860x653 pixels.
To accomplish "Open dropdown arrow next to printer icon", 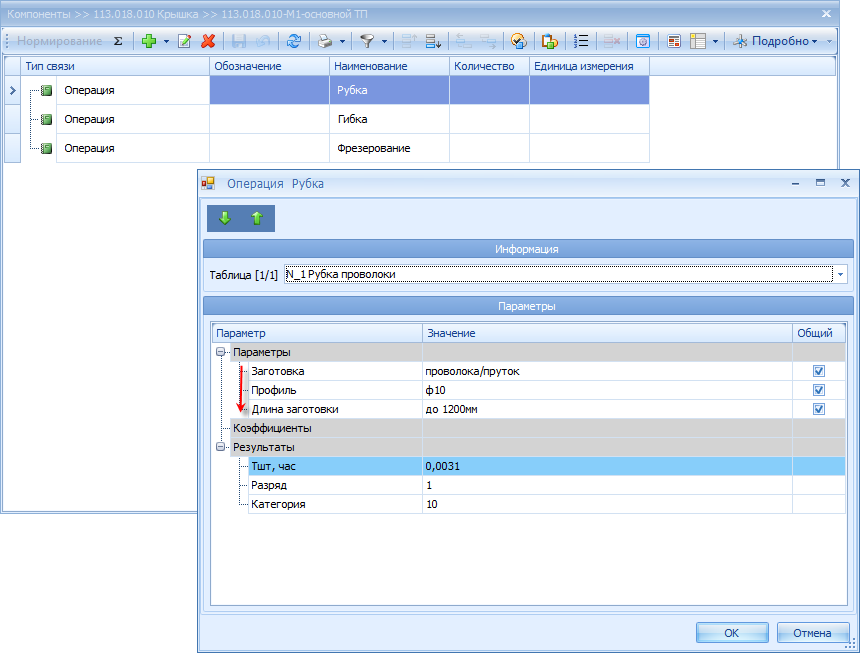I will 342,41.
